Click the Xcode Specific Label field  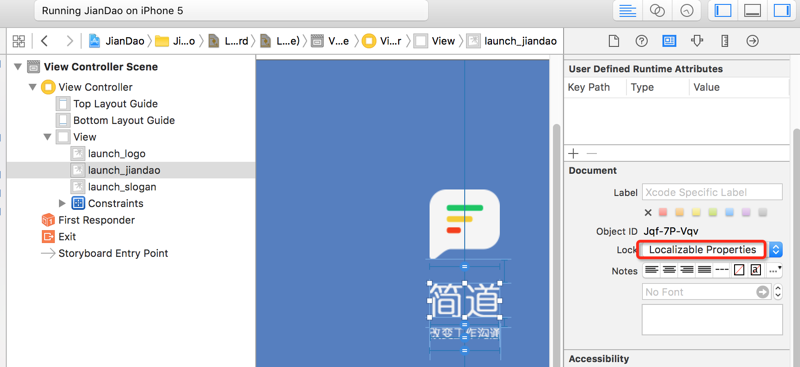tap(712, 192)
